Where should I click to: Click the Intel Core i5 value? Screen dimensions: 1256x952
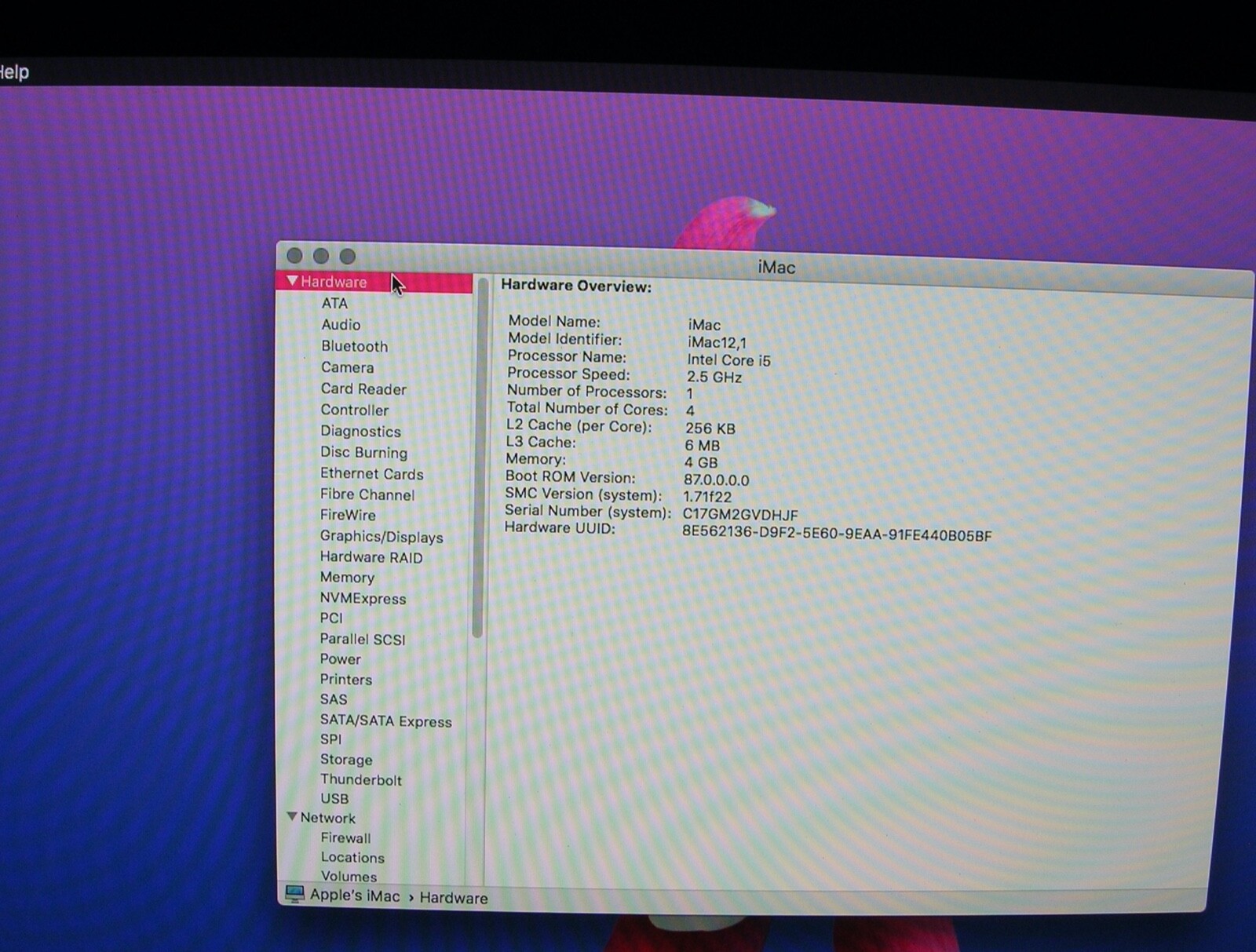728,360
